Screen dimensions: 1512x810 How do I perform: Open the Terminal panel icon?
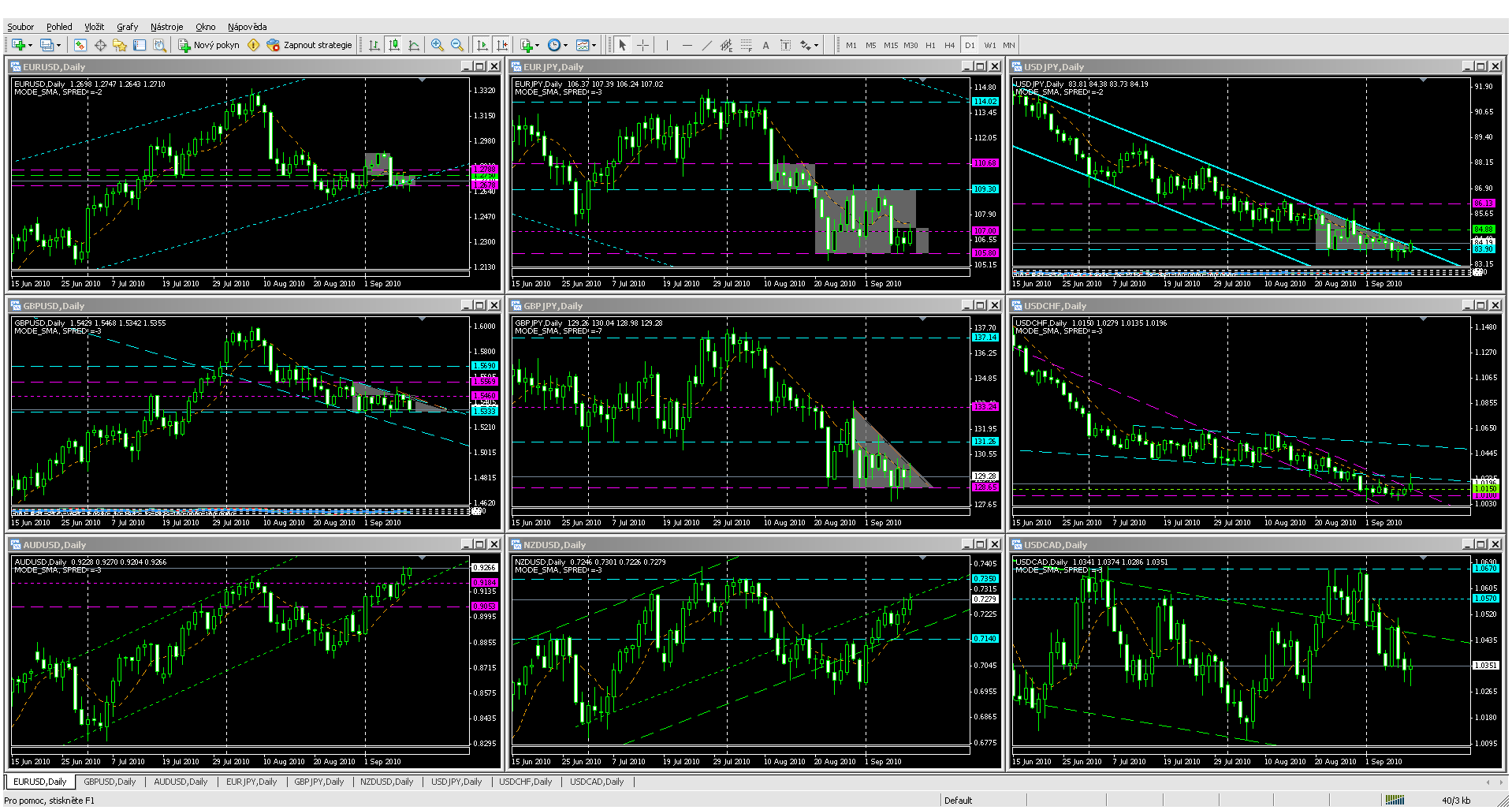[x=140, y=45]
